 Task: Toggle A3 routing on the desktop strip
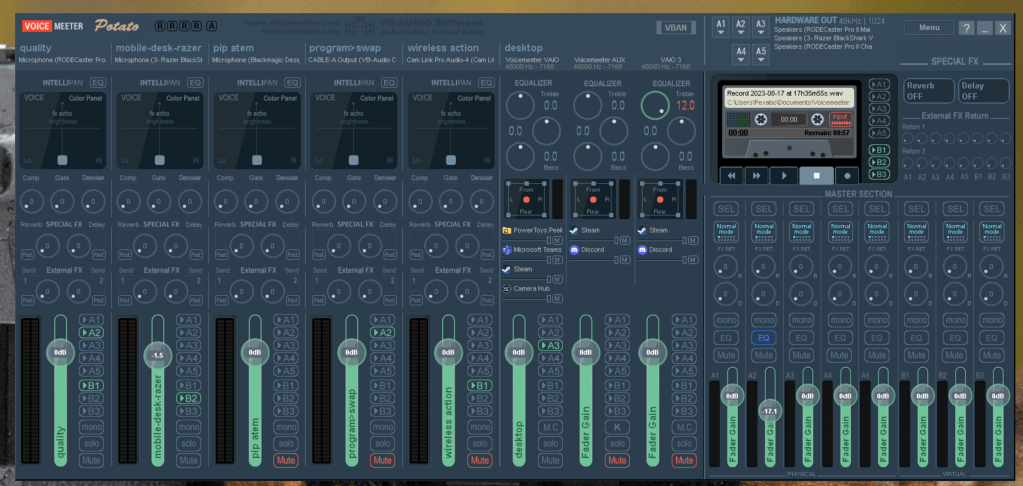pyautogui.click(x=550, y=346)
